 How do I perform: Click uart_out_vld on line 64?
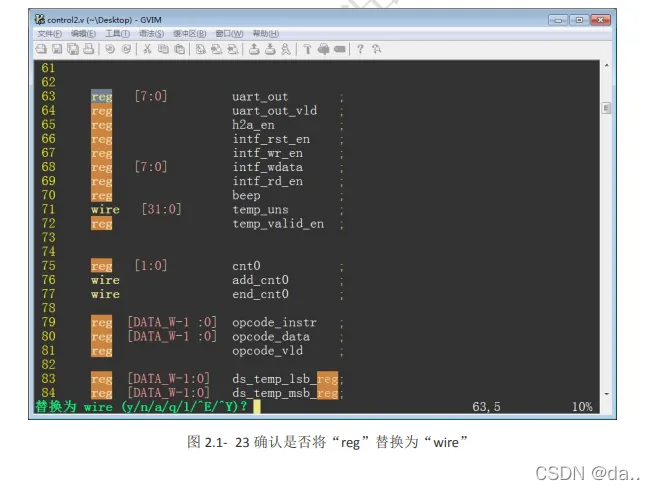click(x=274, y=111)
